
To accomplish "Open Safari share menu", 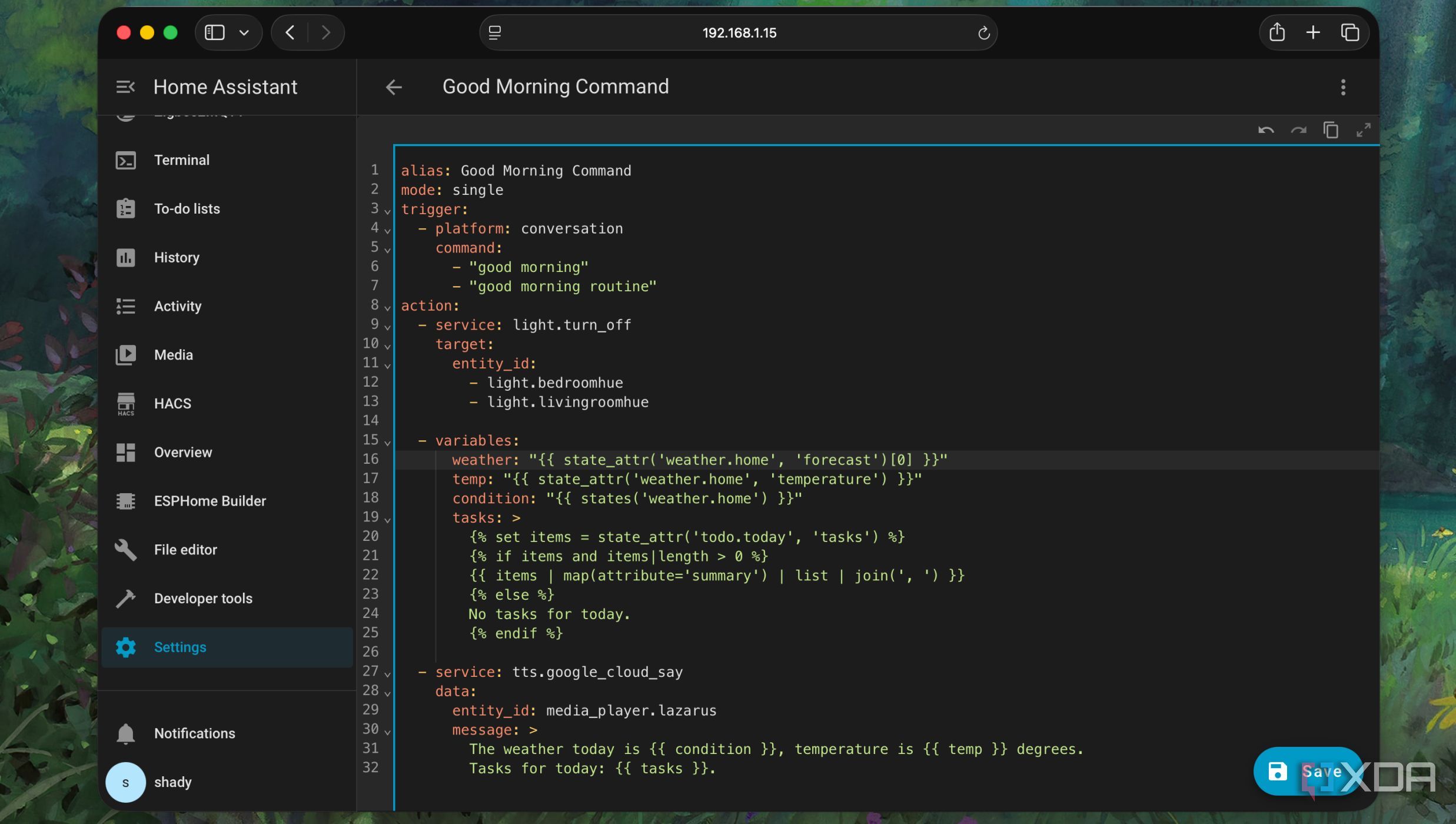I will (1277, 33).
